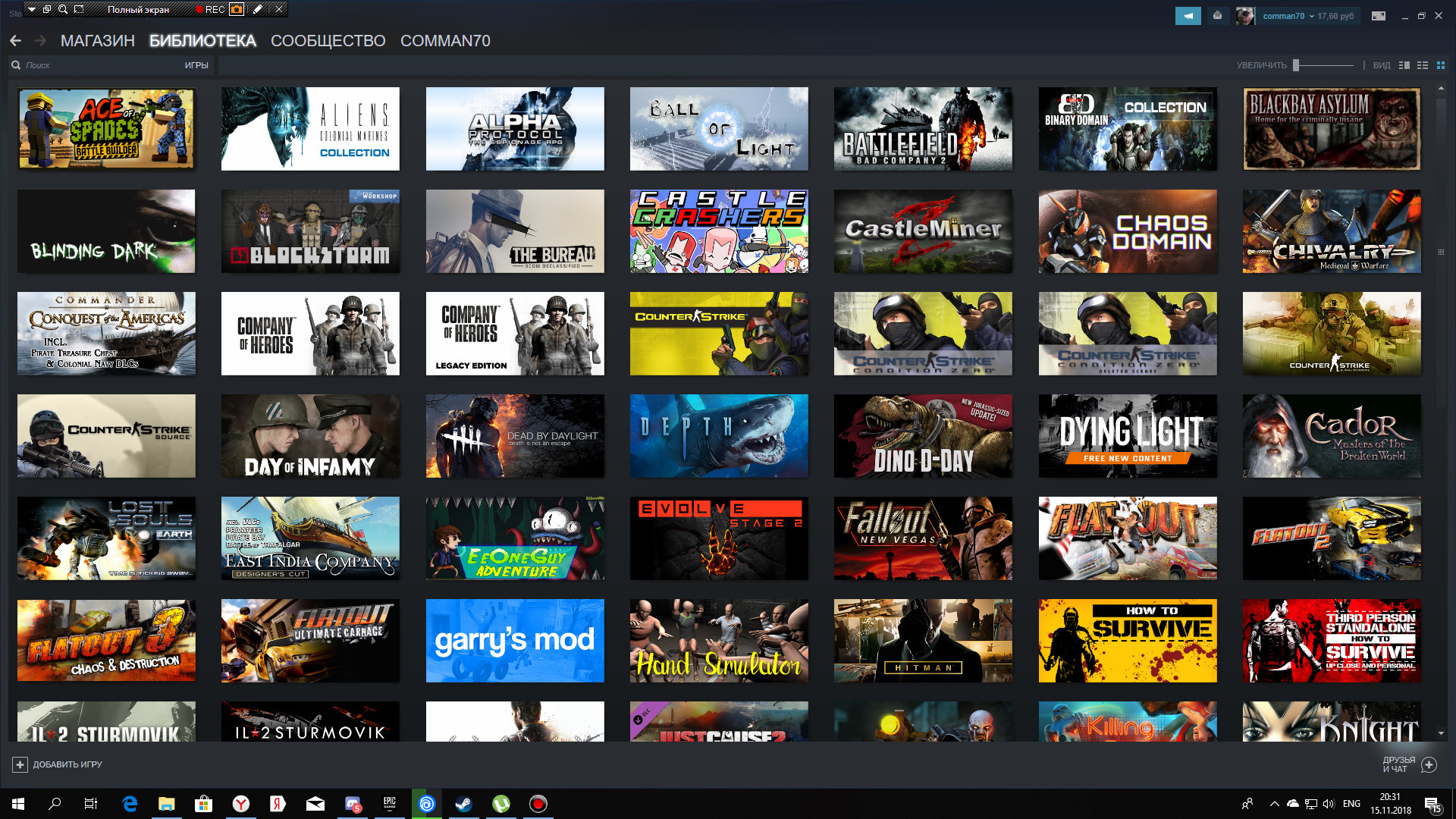Take a screenshot with the camera icon
1456x819 pixels.
(x=237, y=9)
